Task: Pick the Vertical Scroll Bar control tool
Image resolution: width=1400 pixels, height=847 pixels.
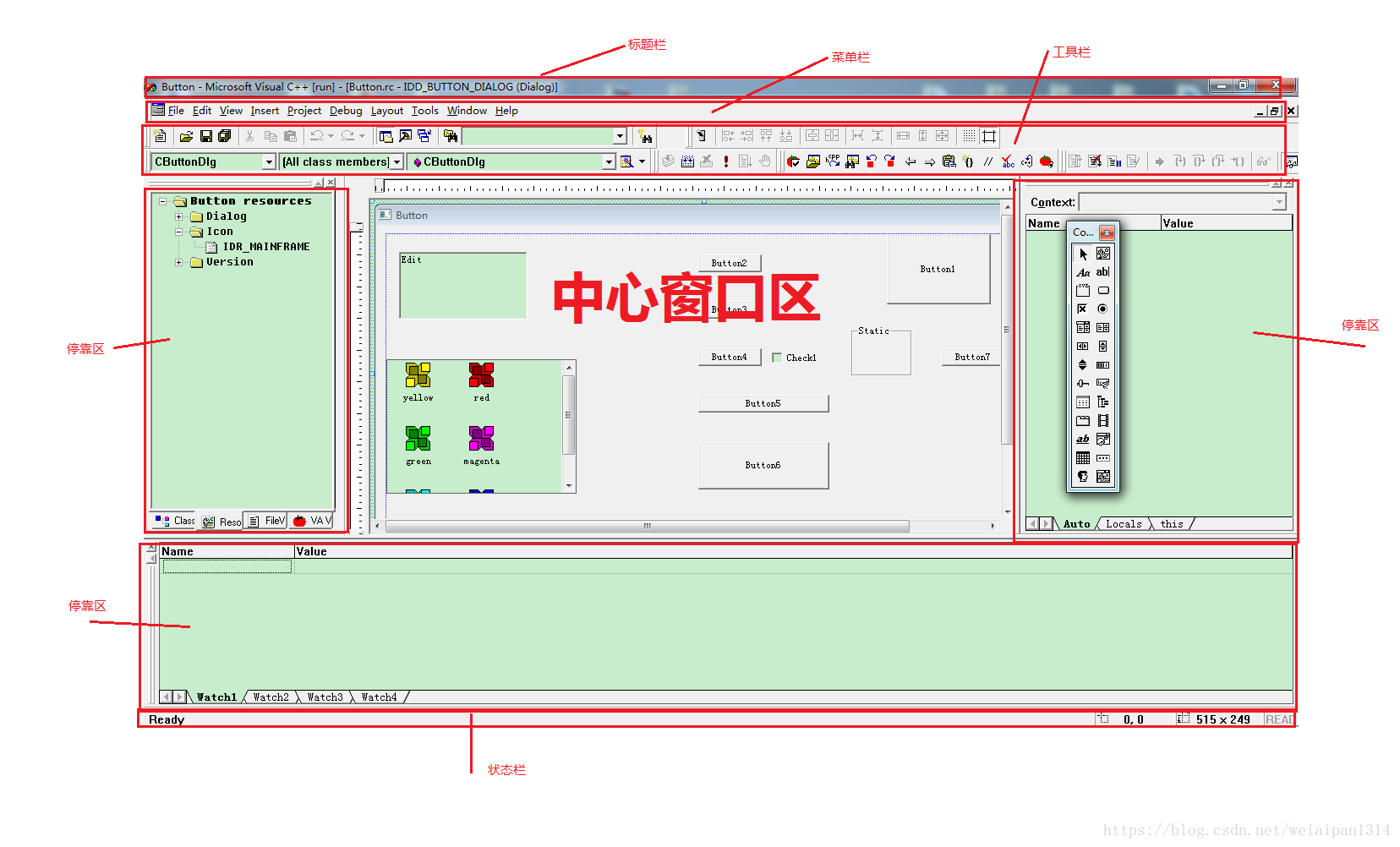Action: click(1103, 346)
